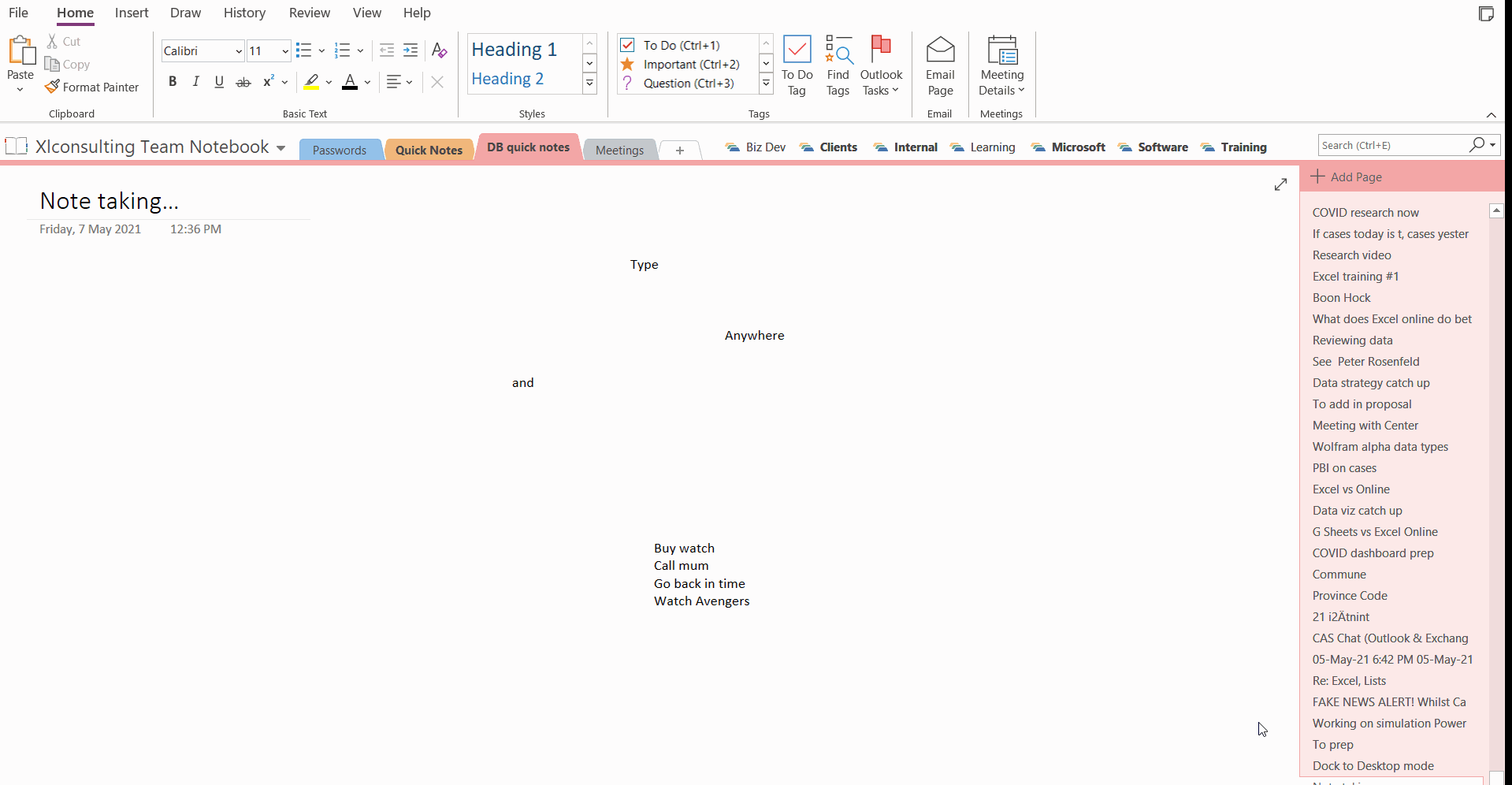This screenshot has width=1512, height=785.
Task: Apply strikethrough formatting
Action: click(243, 82)
